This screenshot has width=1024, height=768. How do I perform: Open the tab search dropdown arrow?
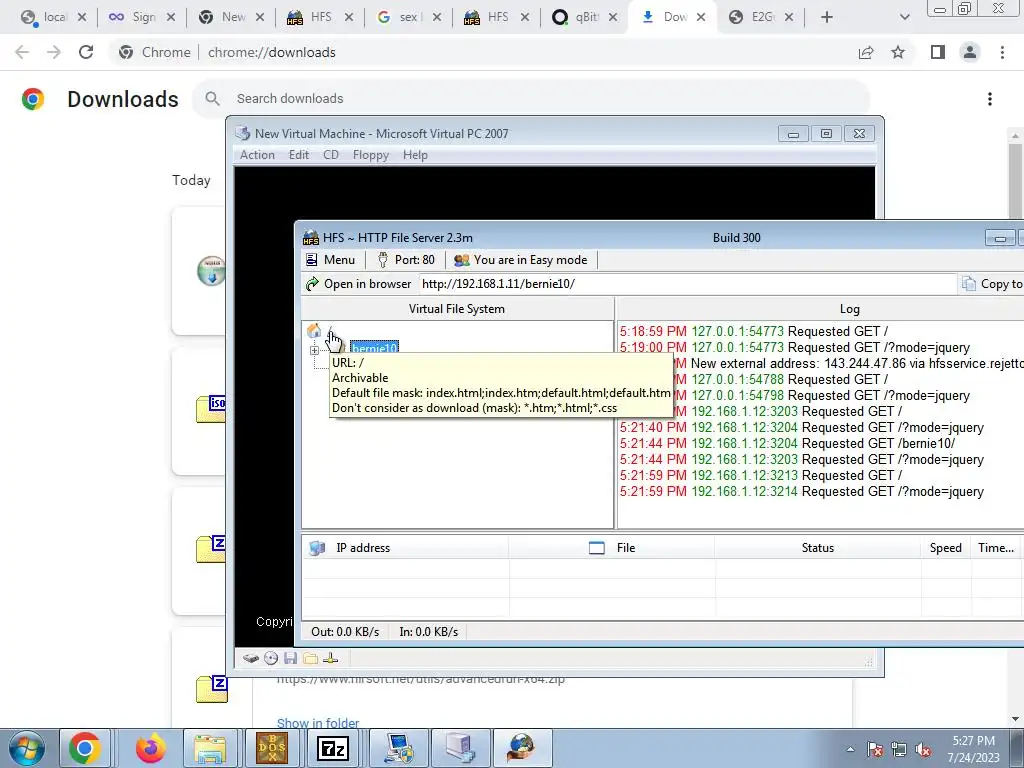904,18
